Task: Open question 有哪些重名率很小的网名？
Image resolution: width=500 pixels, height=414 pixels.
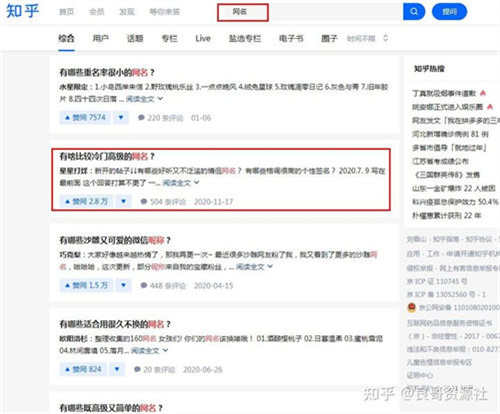Action: click(107, 72)
